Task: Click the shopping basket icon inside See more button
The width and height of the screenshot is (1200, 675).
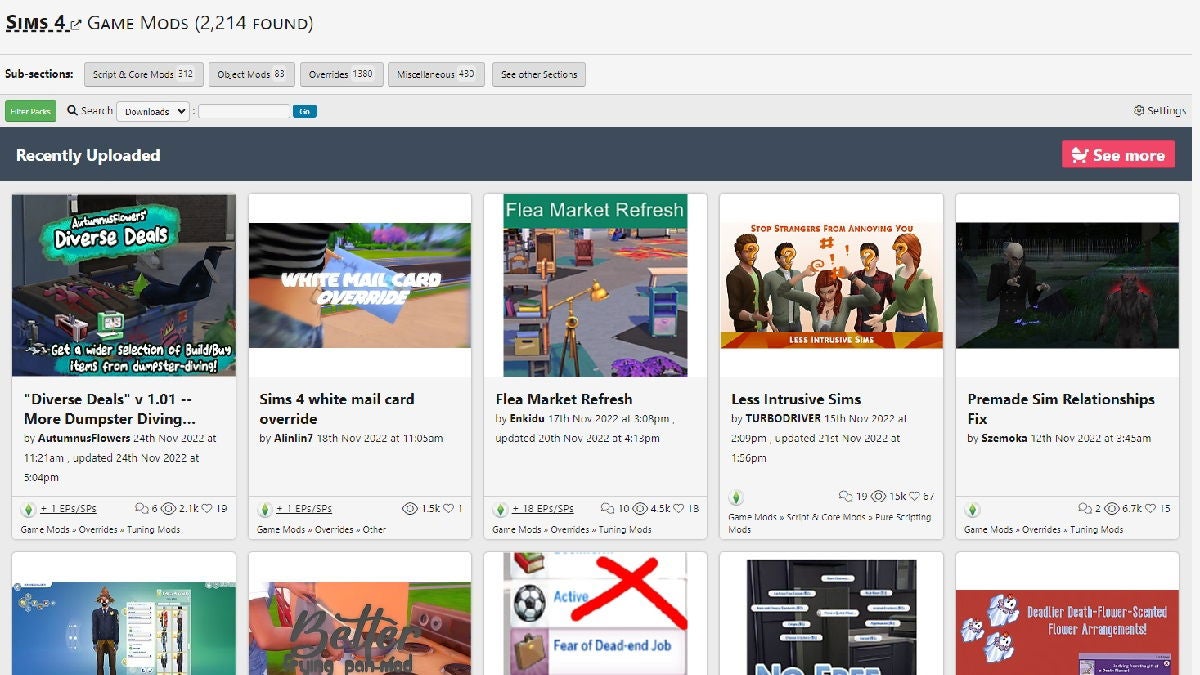Action: click(x=1081, y=154)
